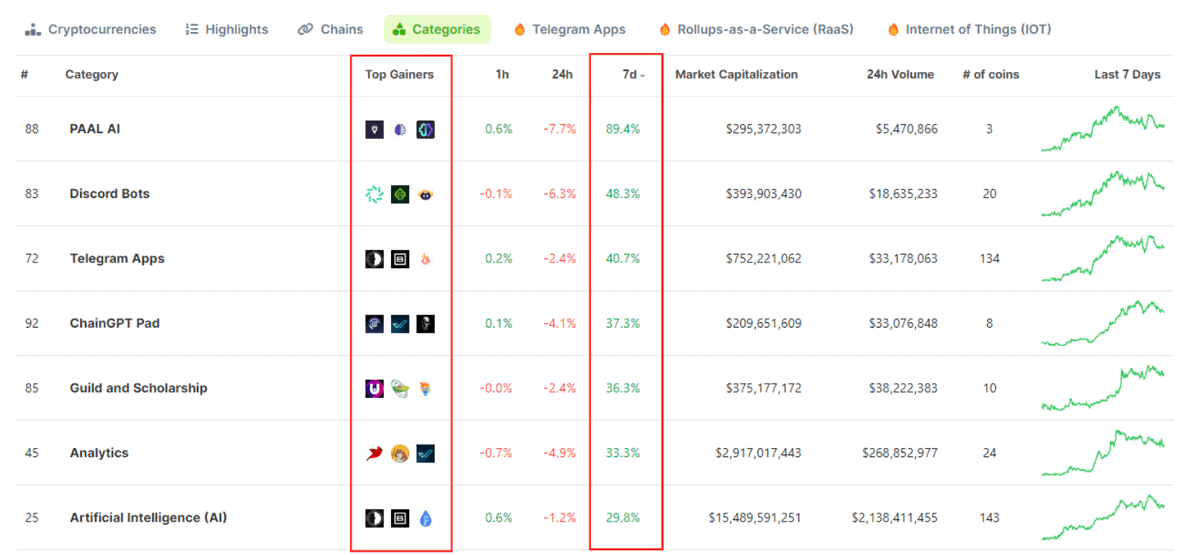Click middle top gainer icon for ChainGPT Pad
This screenshot has height=555, width=1200.
point(400,324)
